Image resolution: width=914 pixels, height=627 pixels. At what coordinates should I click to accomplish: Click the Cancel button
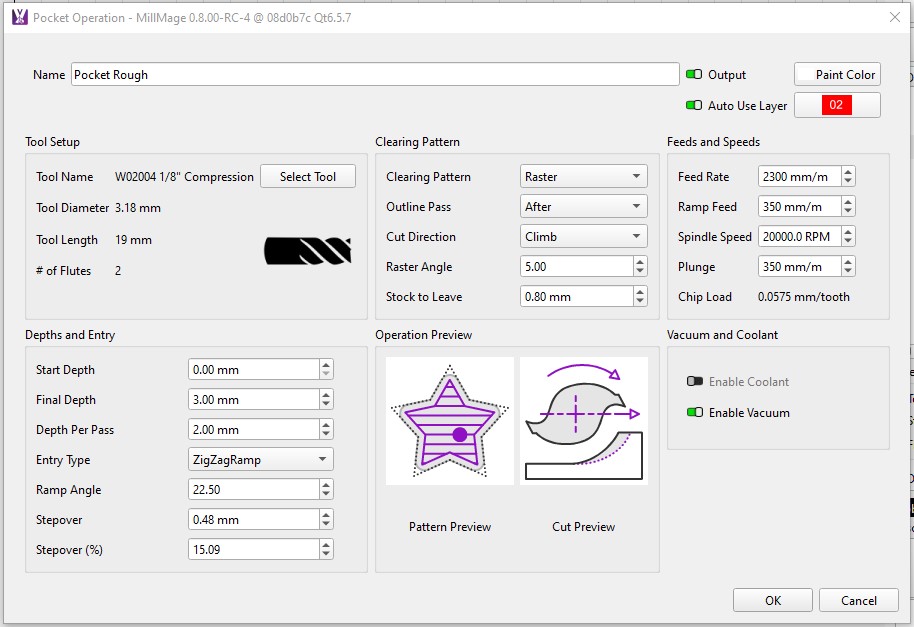point(859,600)
